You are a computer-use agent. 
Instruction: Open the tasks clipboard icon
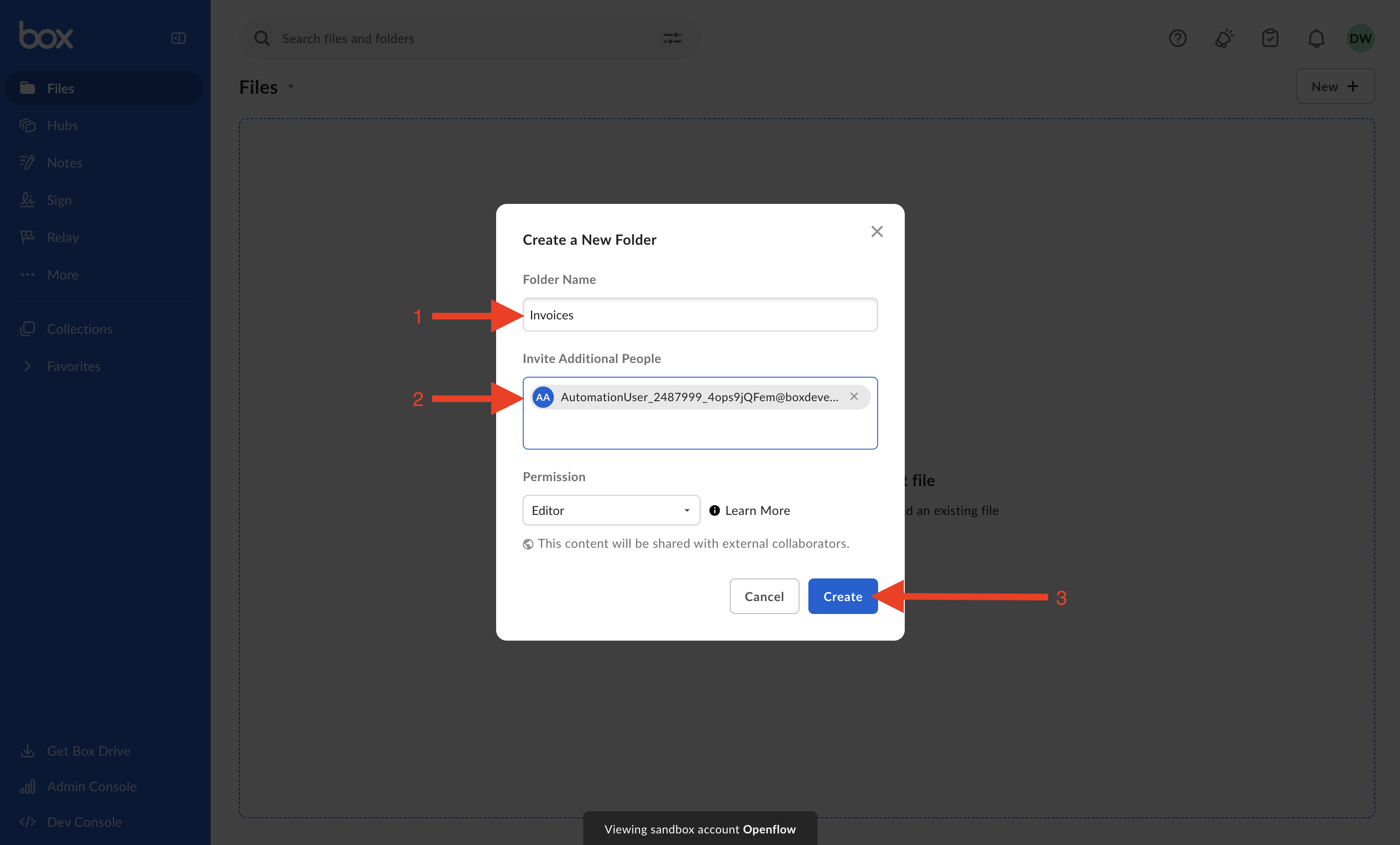click(x=1270, y=38)
